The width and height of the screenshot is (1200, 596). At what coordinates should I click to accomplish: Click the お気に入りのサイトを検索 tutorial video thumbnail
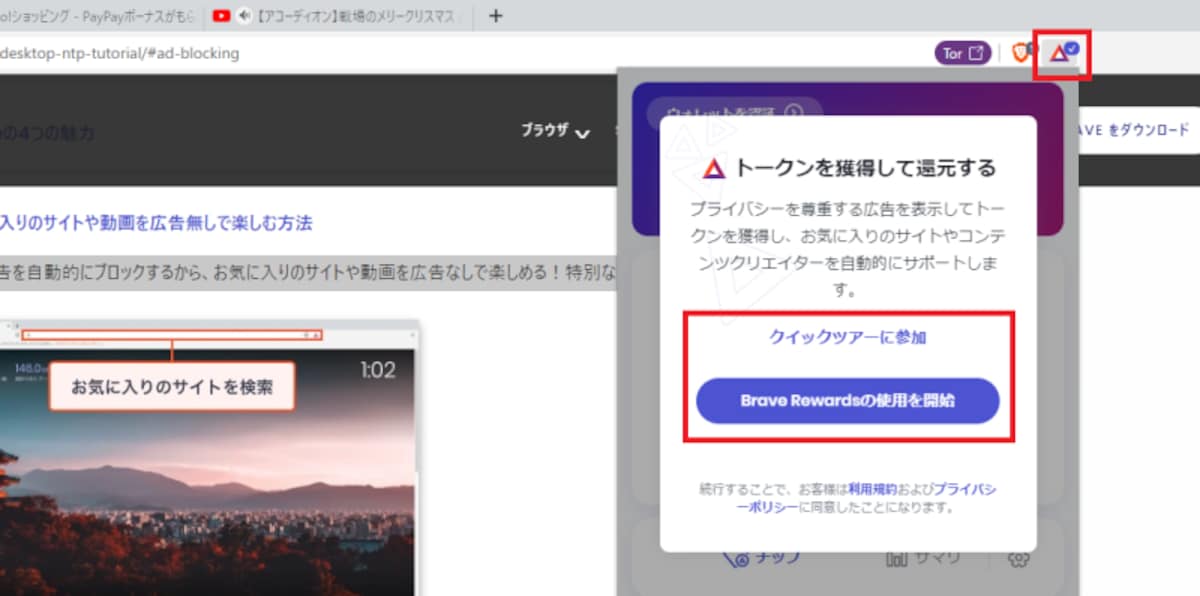(209, 458)
